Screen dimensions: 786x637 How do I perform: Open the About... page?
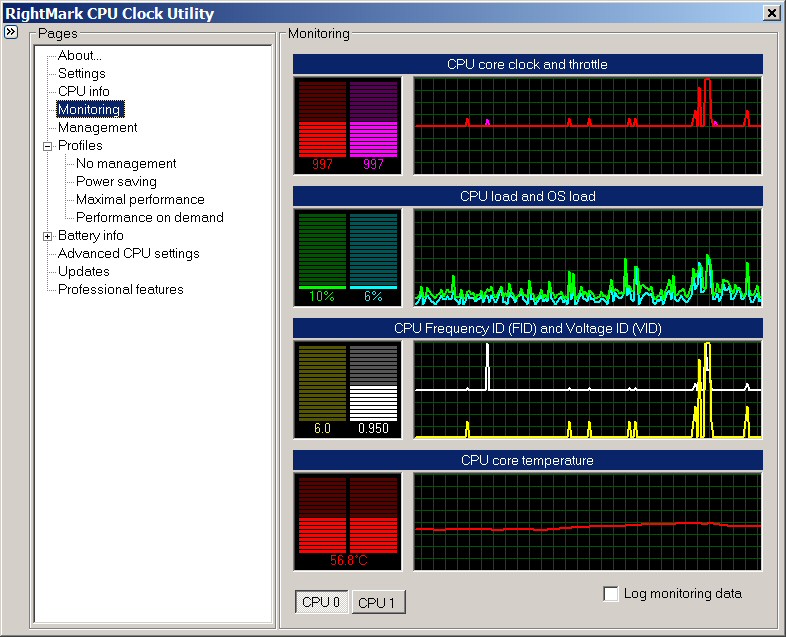[79, 55]
